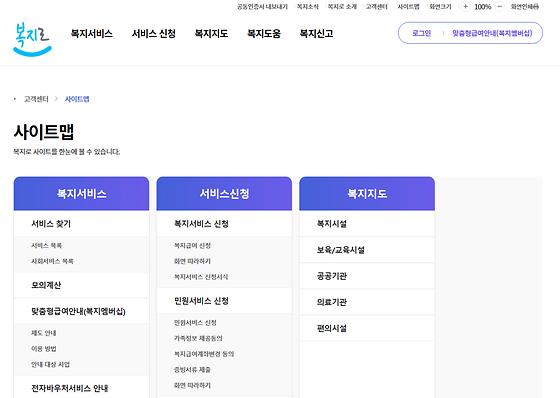The width and height of the screenshot is (560, 398).
Task: Open 이용 방법 link
Action: (x=44, y=349)
